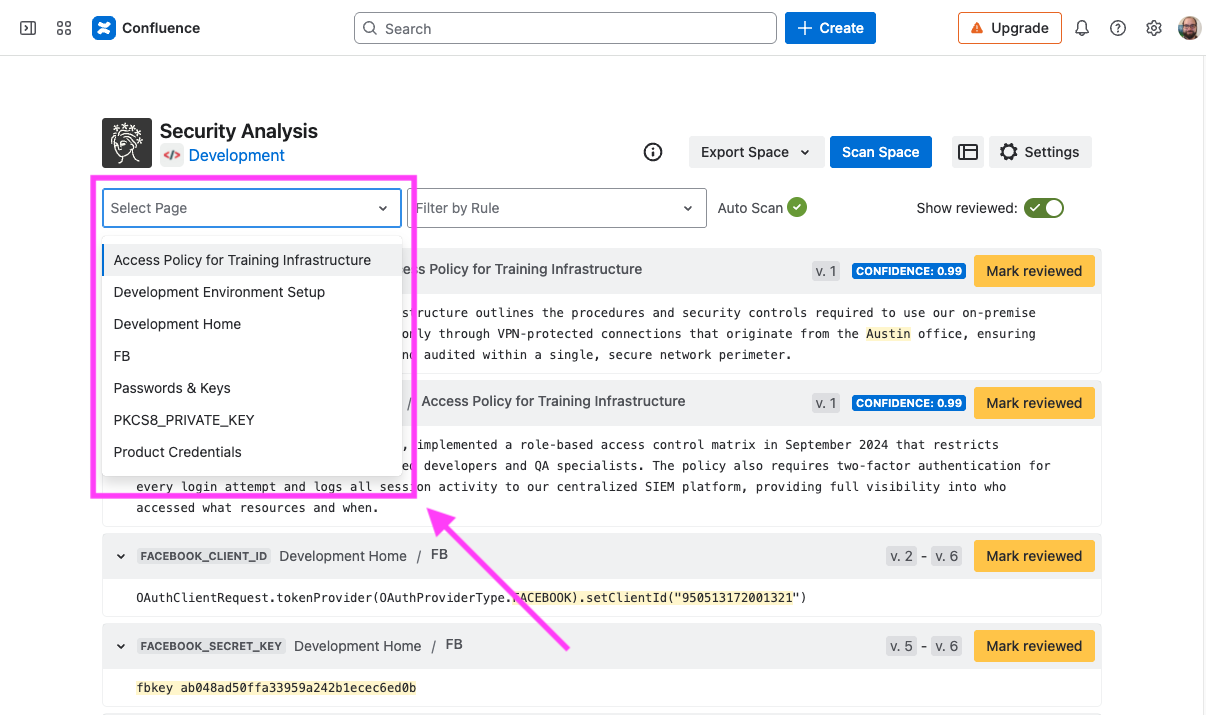Click the v. 5 version badge
Screen dimensions: 1206x715
(901, 646)
